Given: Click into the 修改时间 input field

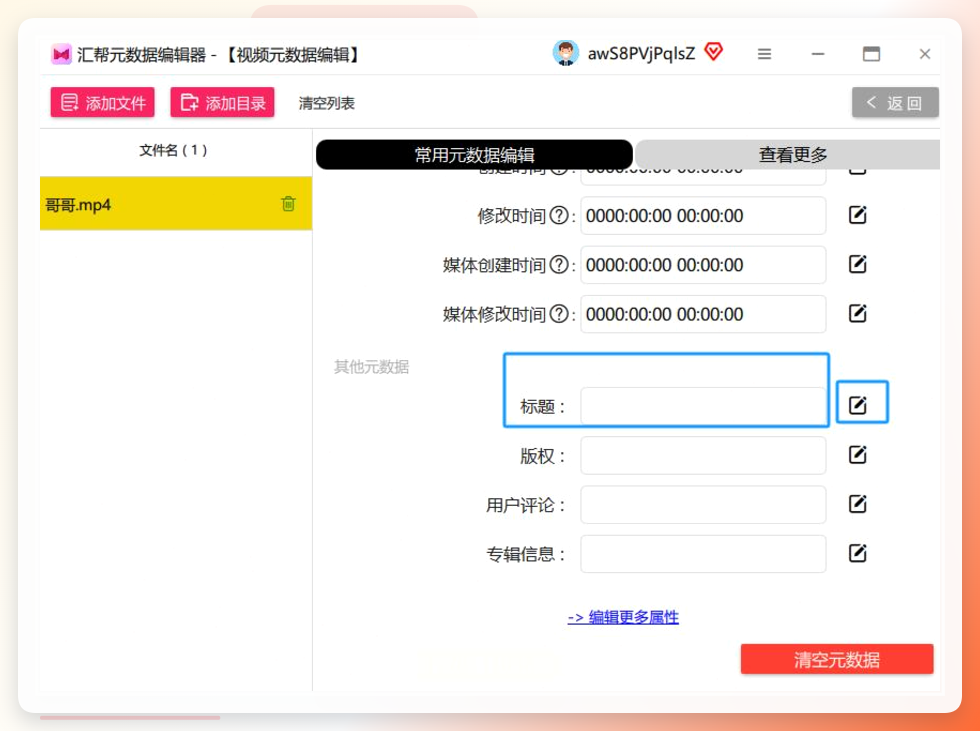Looking at the screenshot, I should pos(703,216).
